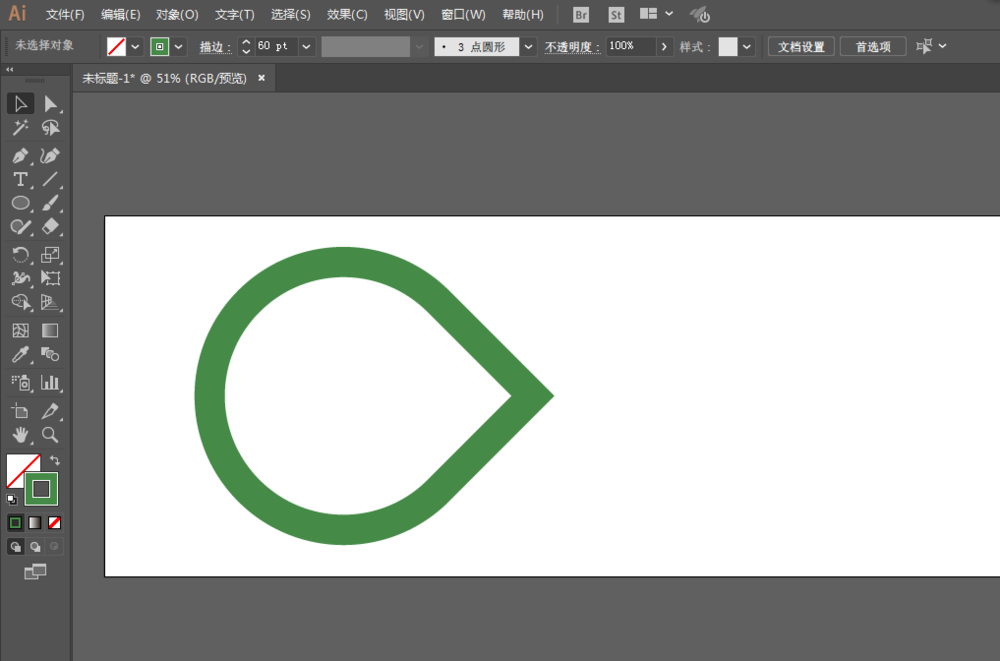Select the Direct Selection tool

(x=52, y=103)
